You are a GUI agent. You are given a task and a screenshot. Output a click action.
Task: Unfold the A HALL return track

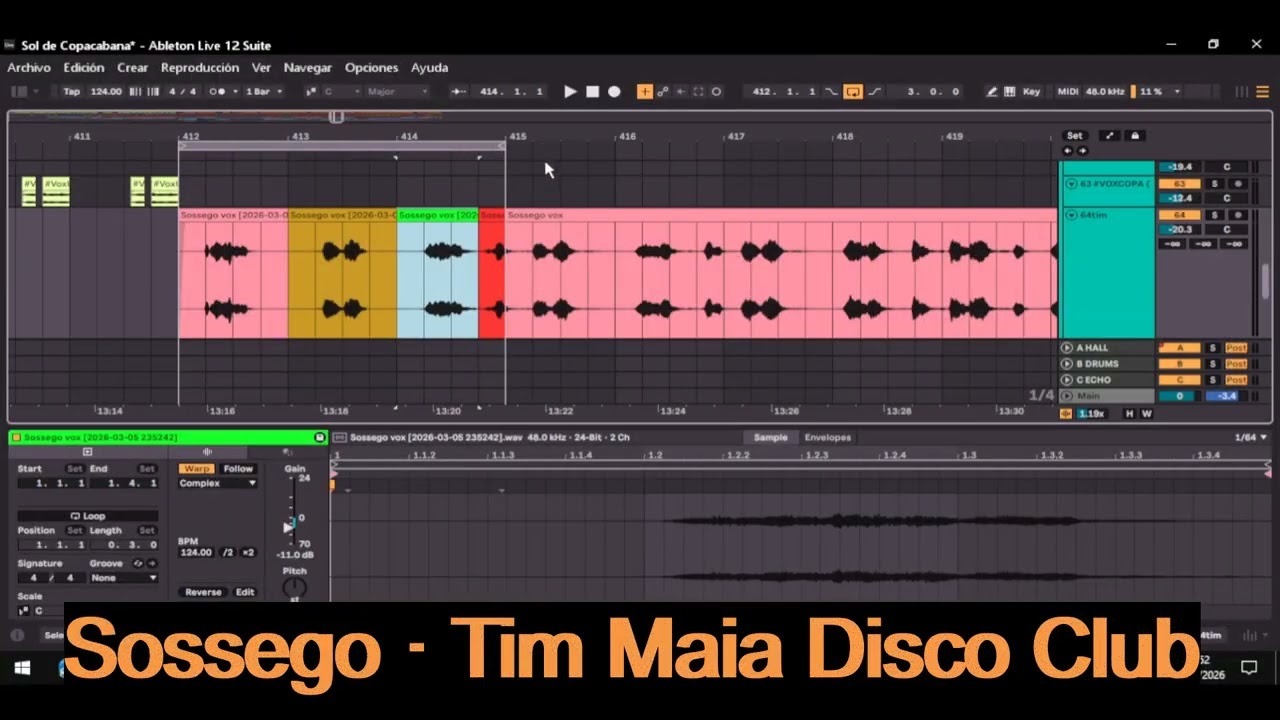coord(1067,348)
